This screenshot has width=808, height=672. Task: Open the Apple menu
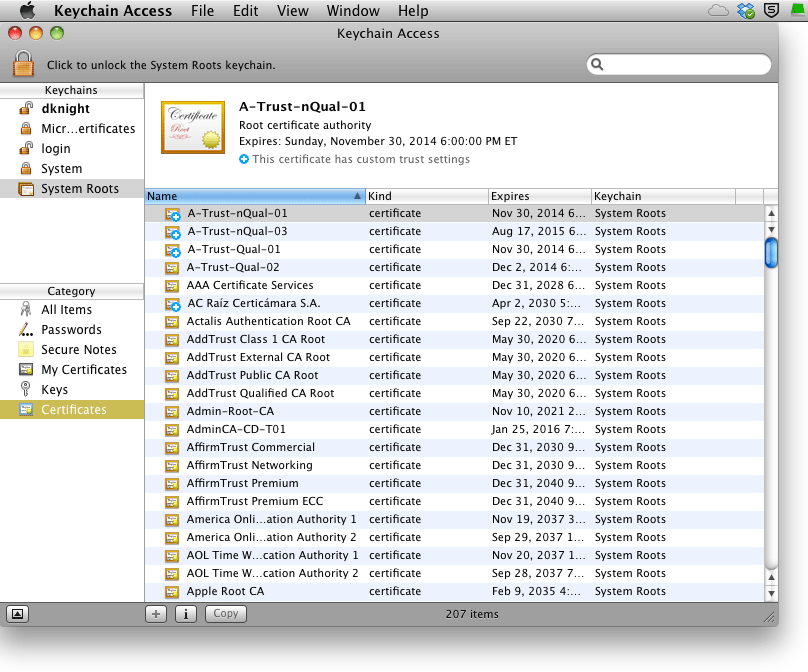[x=28, y=10]
